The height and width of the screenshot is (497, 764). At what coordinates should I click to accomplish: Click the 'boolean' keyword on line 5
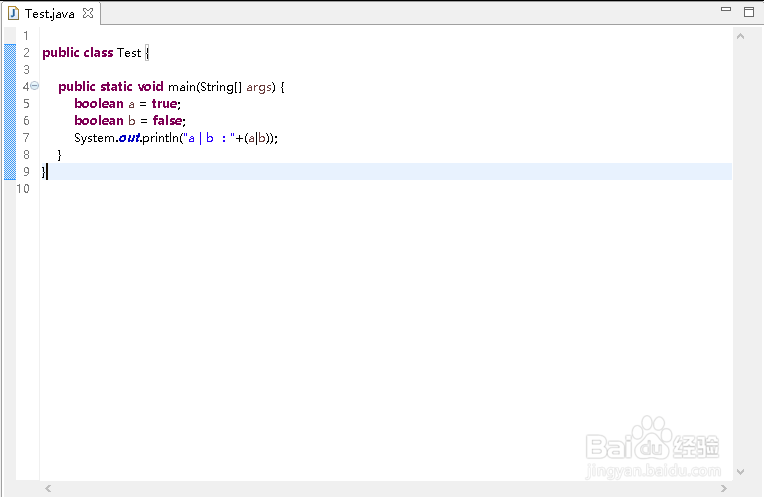(x=99, y=104)
